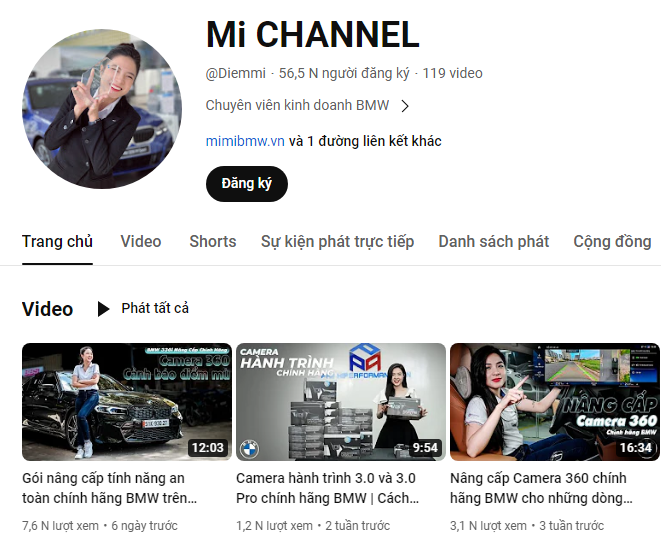Click BMW logo on second thumbnail
Screen dimensions: 661x549
[x=249, y=449]
